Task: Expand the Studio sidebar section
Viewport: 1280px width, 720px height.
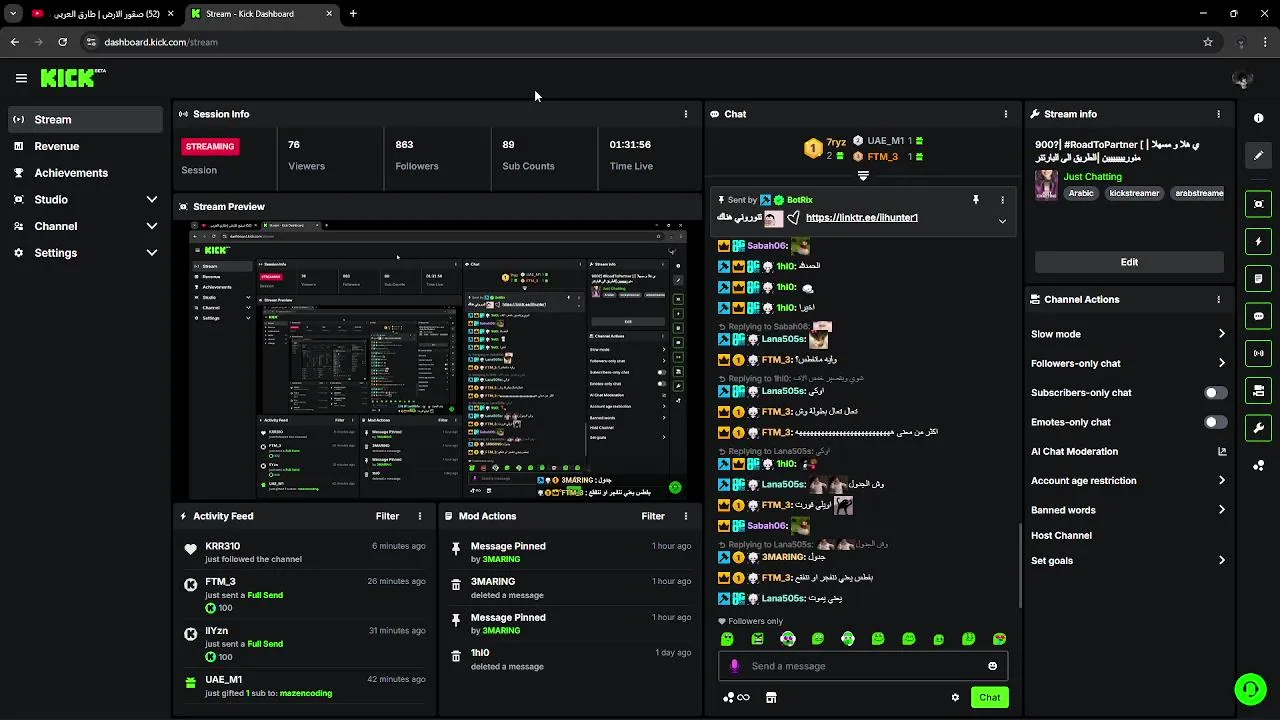Action: pos(152,200)
